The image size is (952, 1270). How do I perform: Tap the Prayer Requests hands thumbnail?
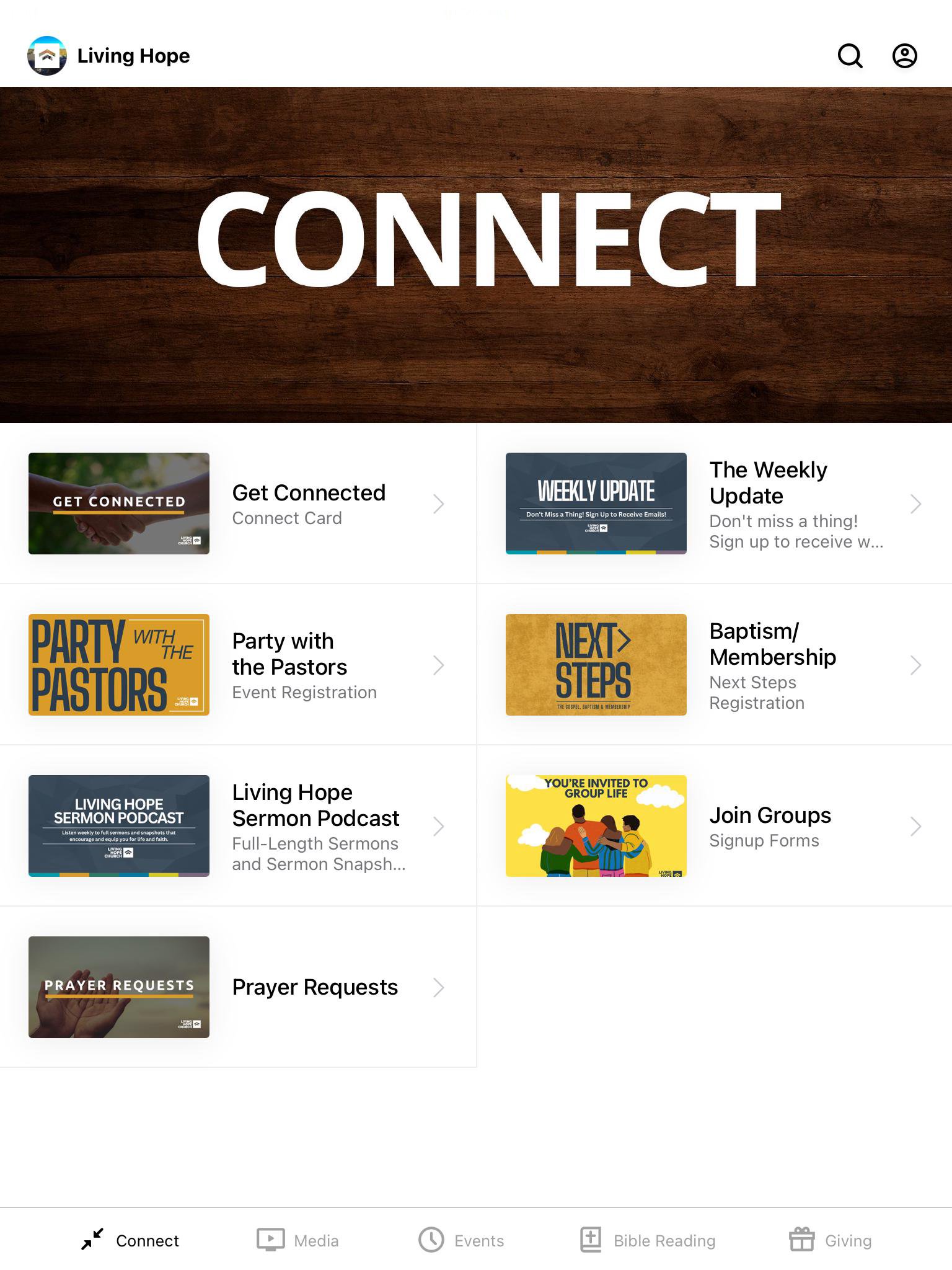pyautogui.click(x=119, y=987)
